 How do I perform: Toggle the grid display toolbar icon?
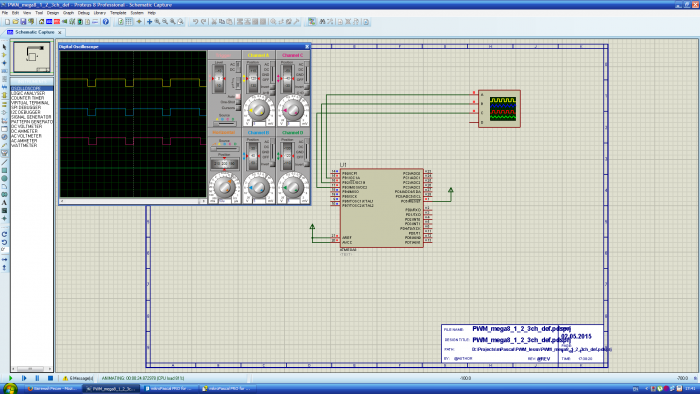click(129, 21)
